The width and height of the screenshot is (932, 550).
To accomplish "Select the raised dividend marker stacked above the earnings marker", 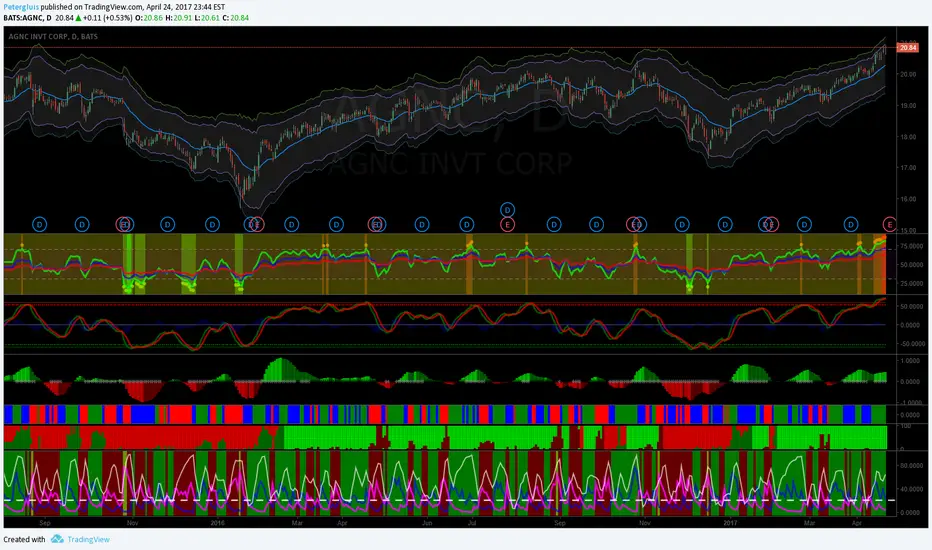I will [x=507, y=210].
